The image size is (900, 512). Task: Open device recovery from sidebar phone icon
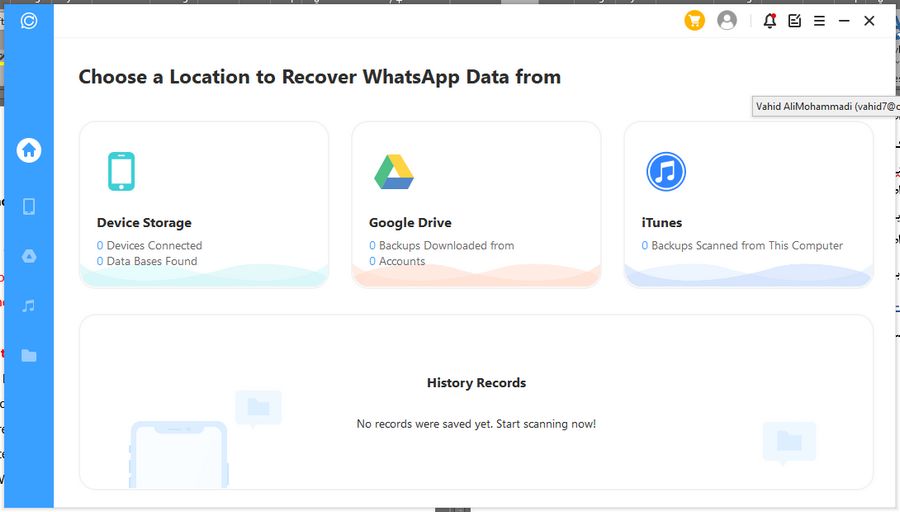click(x=29, y=206)
